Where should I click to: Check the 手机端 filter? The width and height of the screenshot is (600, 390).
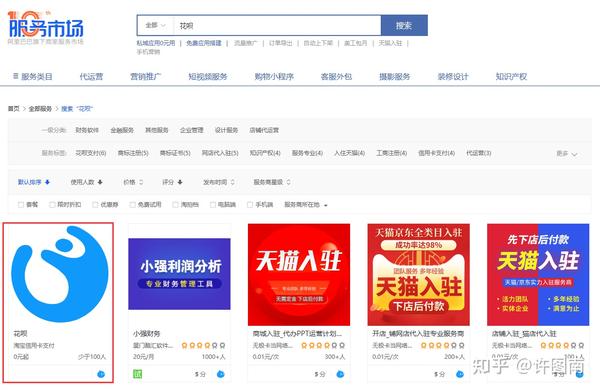(x=250, y=205)
